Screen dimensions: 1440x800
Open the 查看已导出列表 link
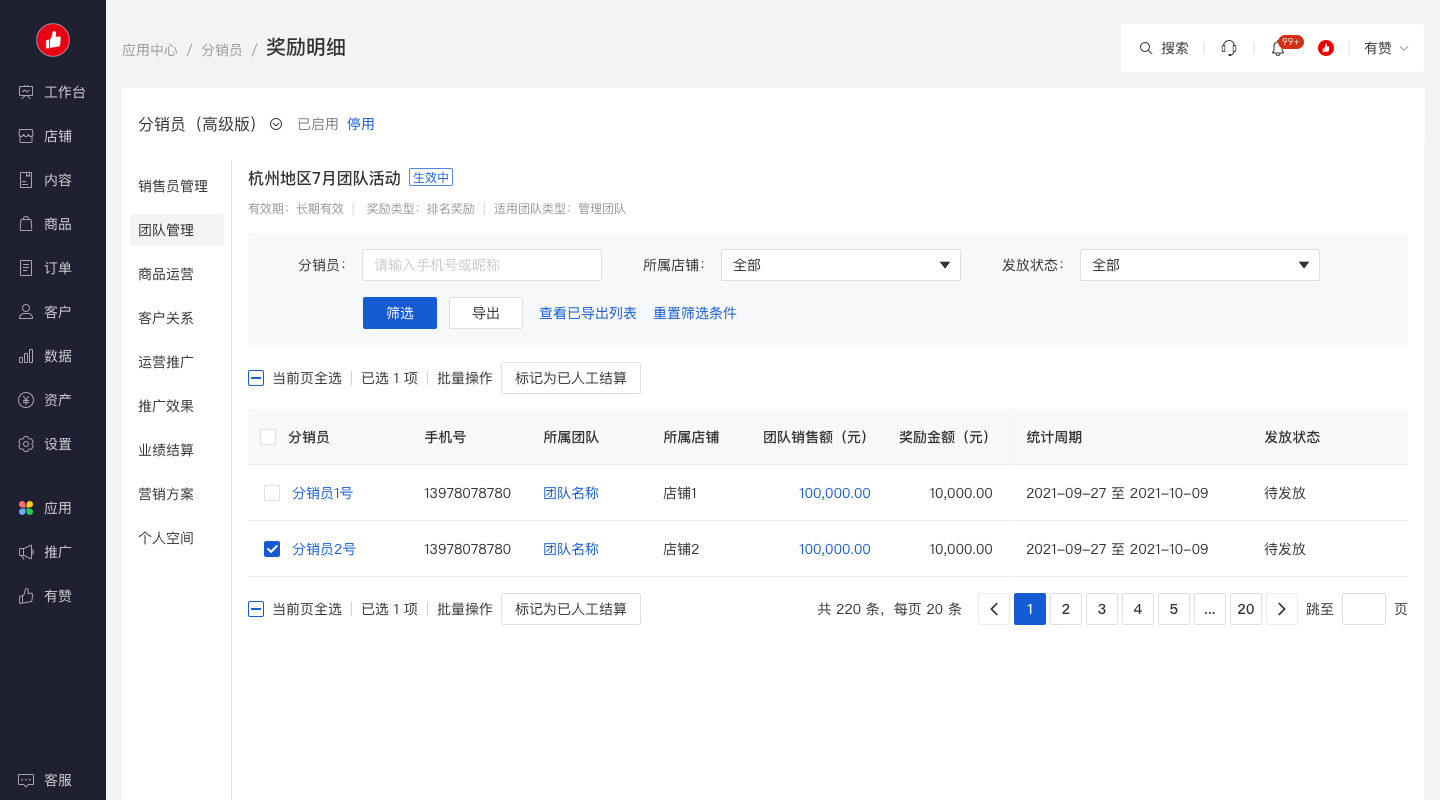point(588,313)
